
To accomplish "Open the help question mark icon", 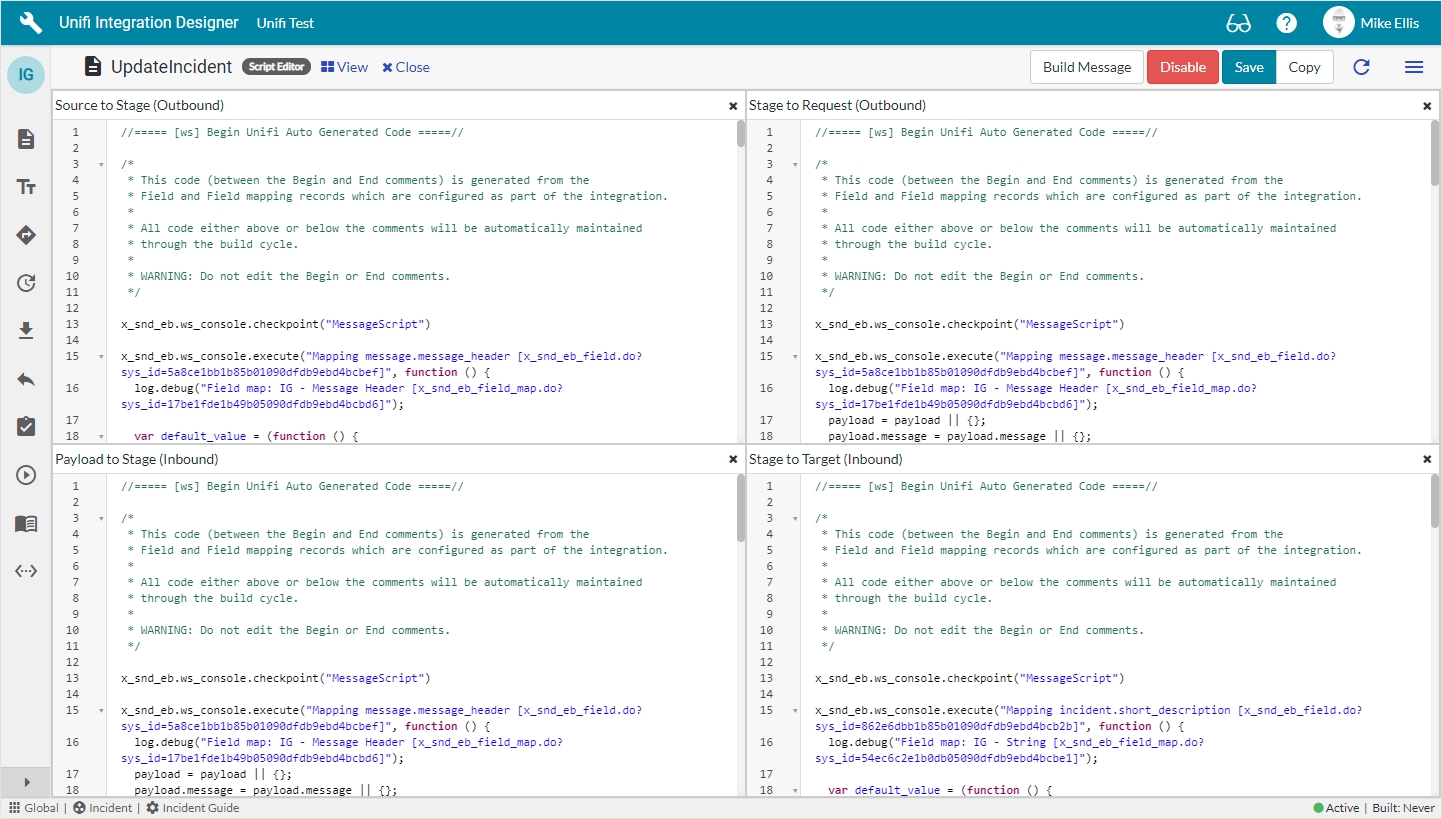I will pyautogui.click(x=1287, y=23).
